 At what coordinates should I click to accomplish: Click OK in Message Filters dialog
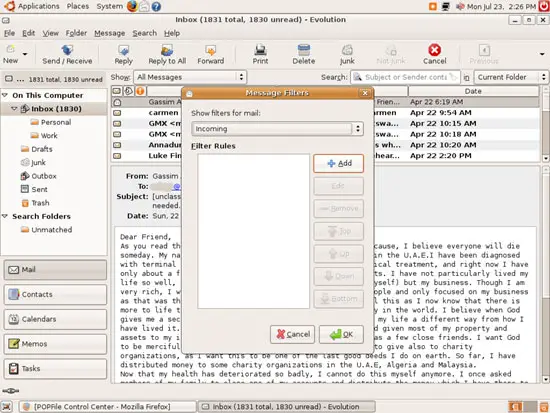(341, 334)
